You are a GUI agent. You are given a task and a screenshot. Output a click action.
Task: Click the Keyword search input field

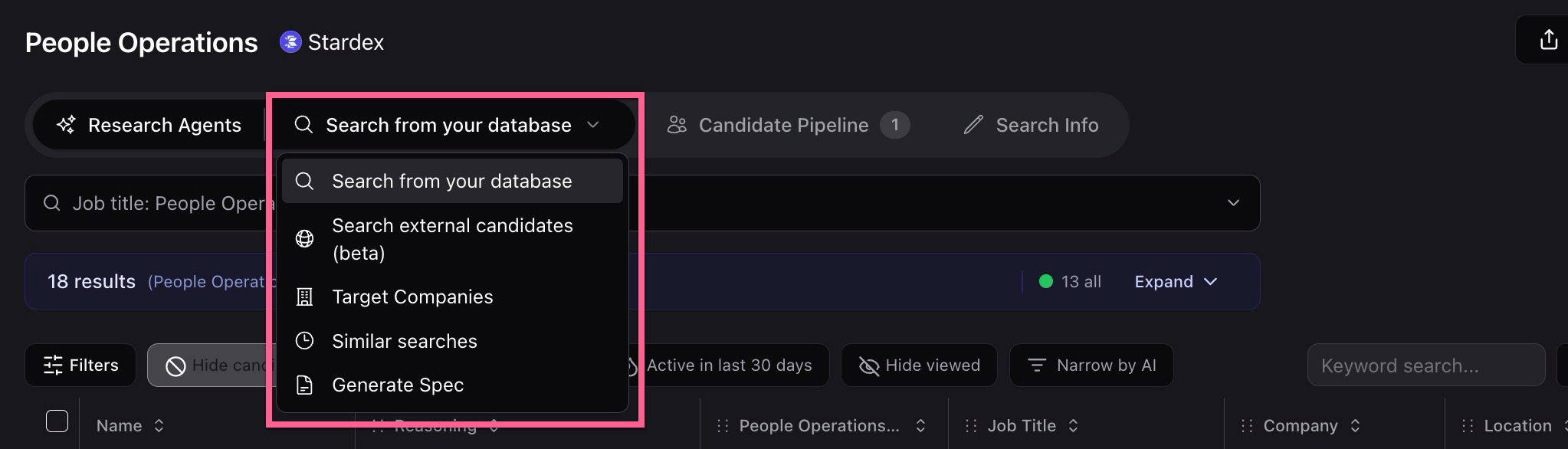(x=1426, y=365)
